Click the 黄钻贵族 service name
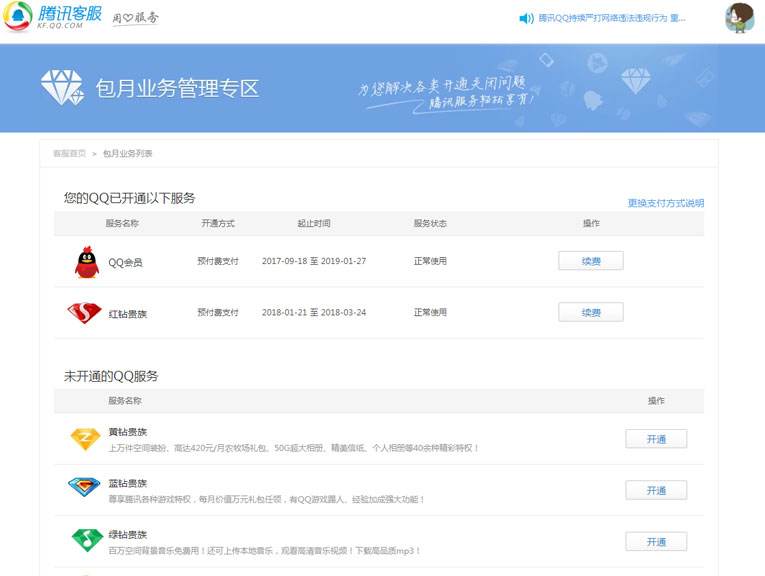The image size is (765, 576). 128,432
